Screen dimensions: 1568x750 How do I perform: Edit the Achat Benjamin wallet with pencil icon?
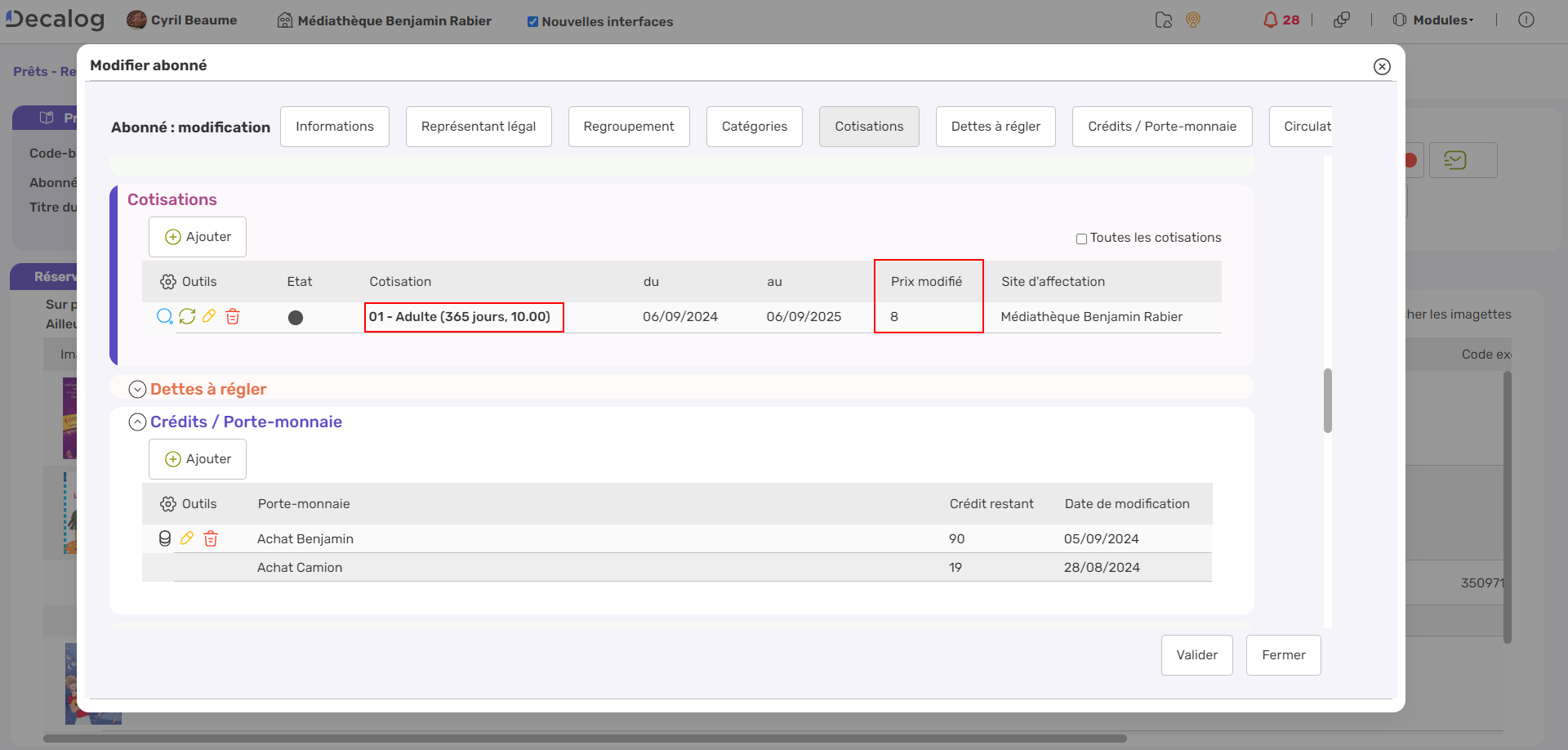point(187,538)
